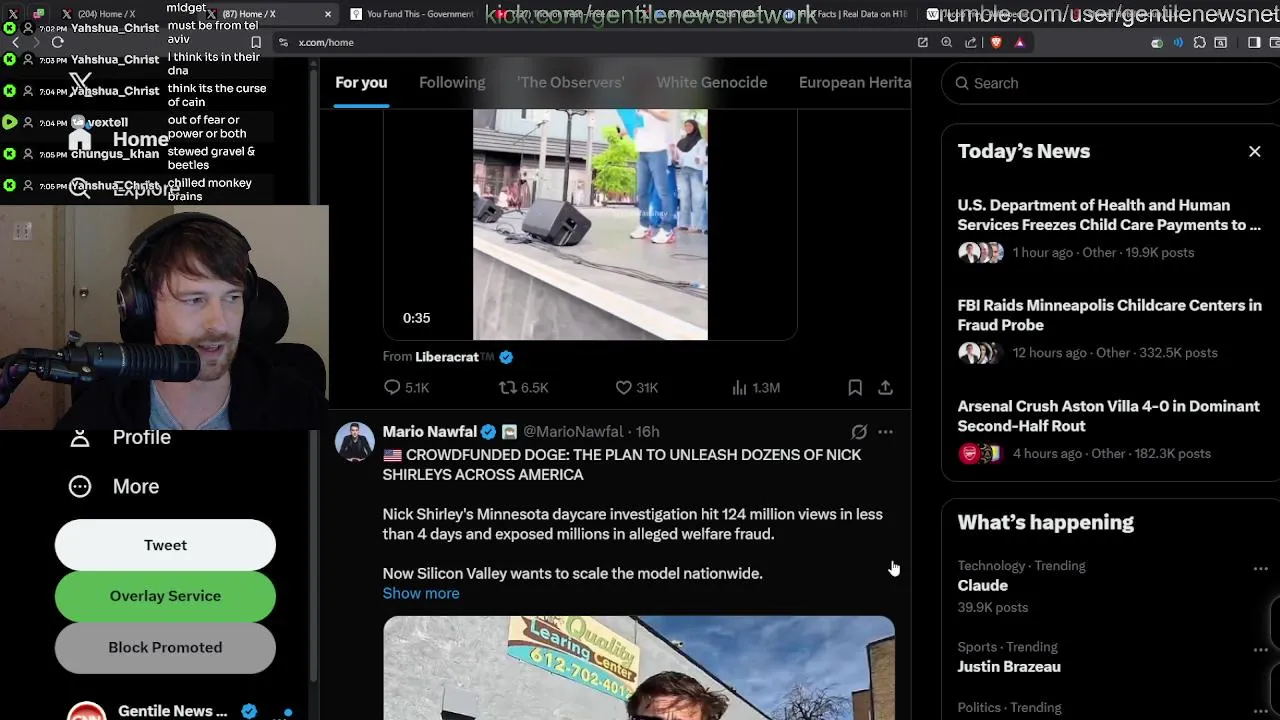
Task: Open more options for Claude trend
Action: pyautogui.click(x=1260, y=568)
